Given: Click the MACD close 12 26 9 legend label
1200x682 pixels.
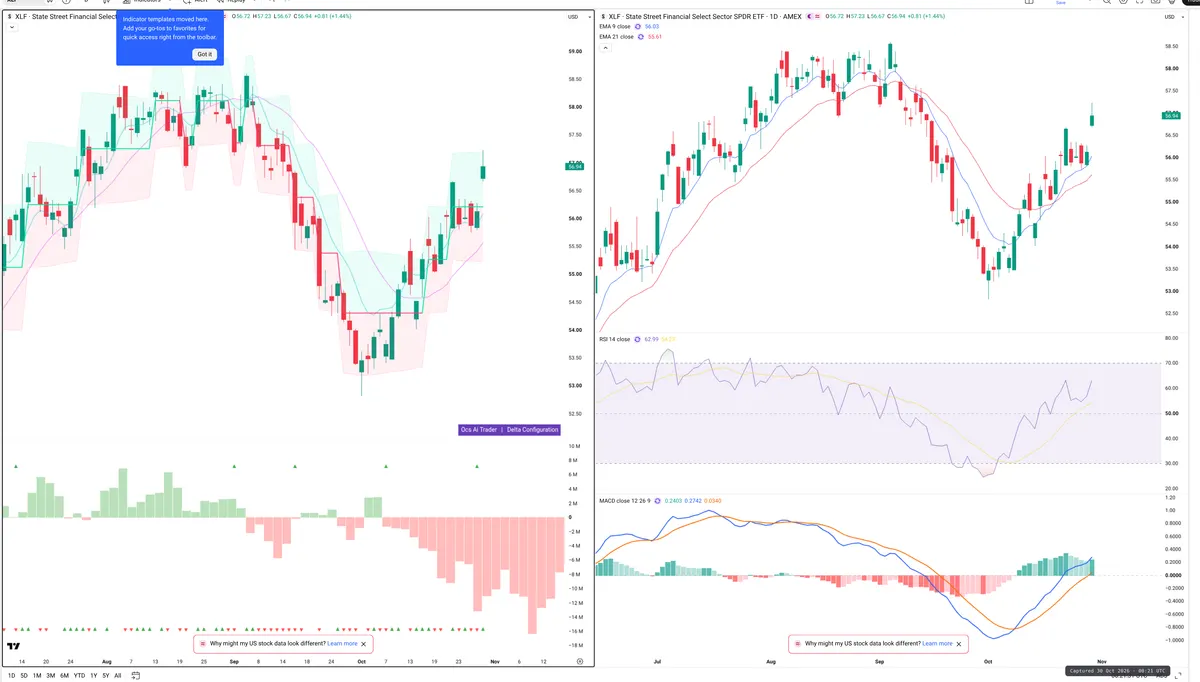Looking at the screenshot, I should click(625, 499).
